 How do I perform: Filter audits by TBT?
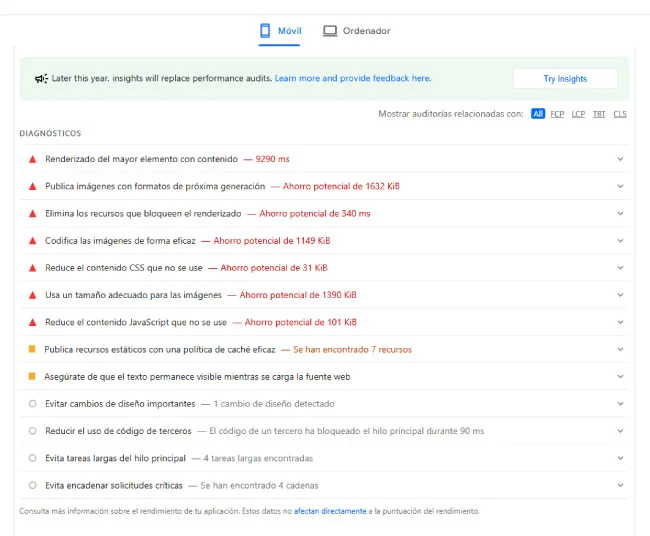(x=599, y=114)
